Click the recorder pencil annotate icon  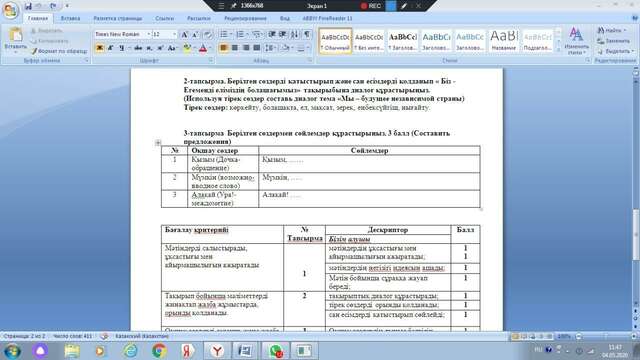(x=404, y=6)
